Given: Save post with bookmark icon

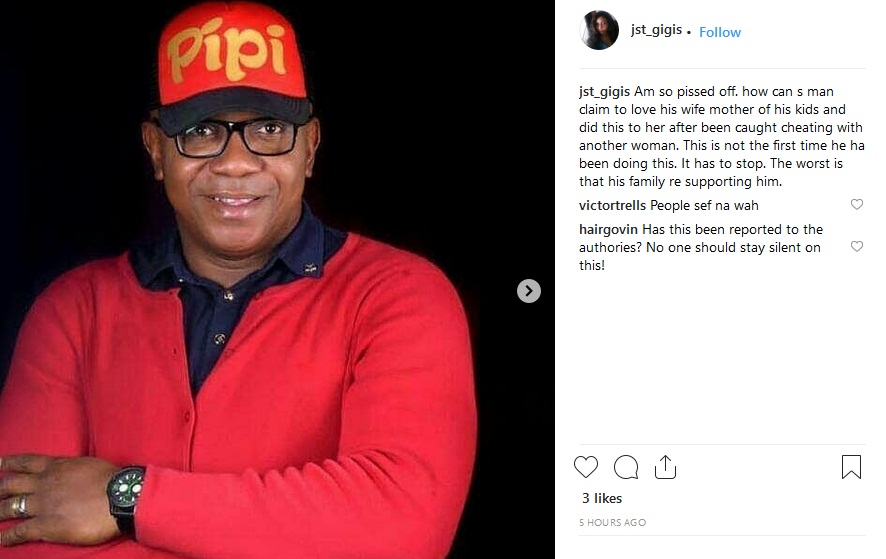Looking at the screenshot, I should [x=851, y=467].
